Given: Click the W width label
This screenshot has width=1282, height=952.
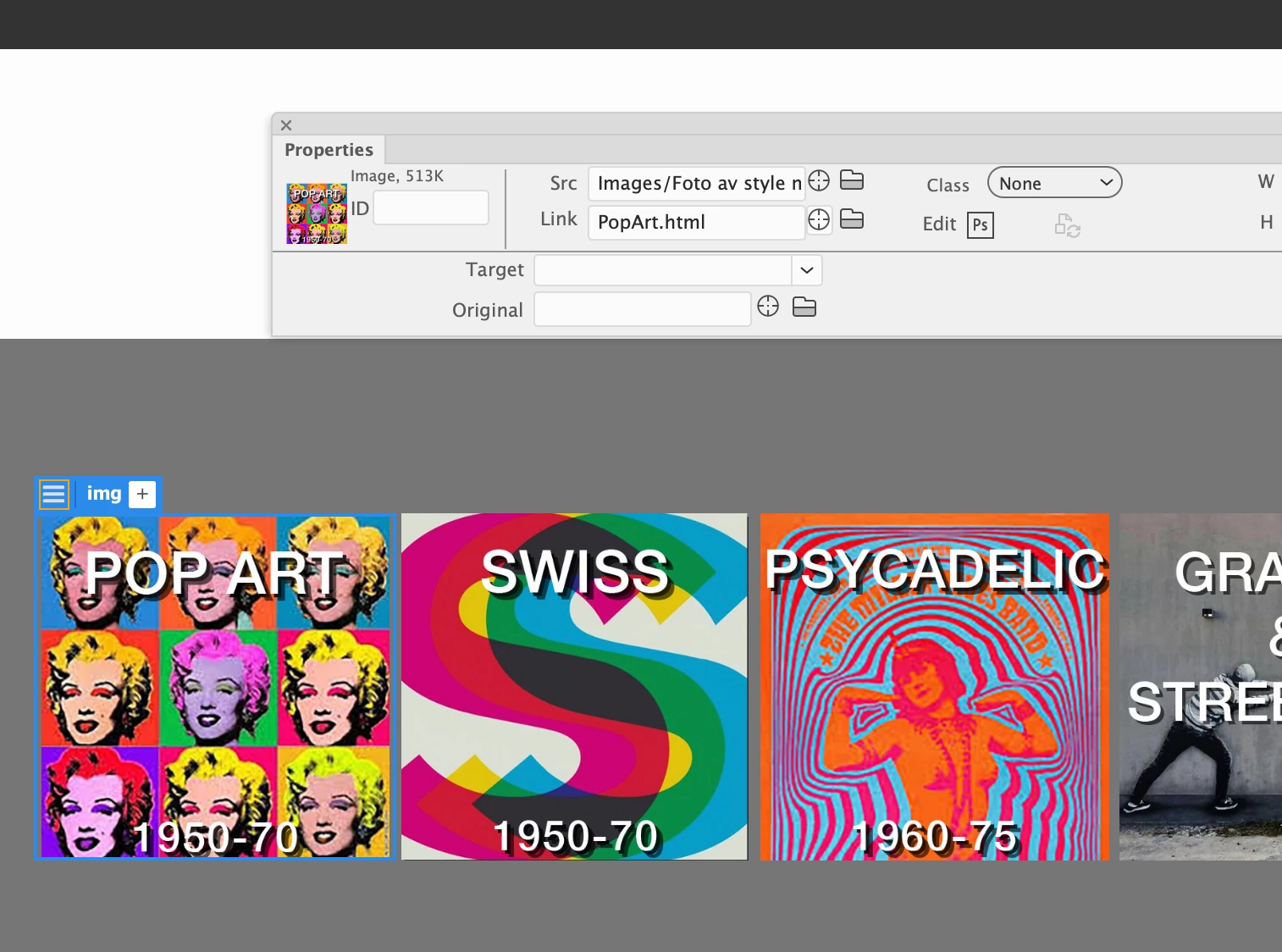Looking at the screenshot, I should (x=1266, y=181).
